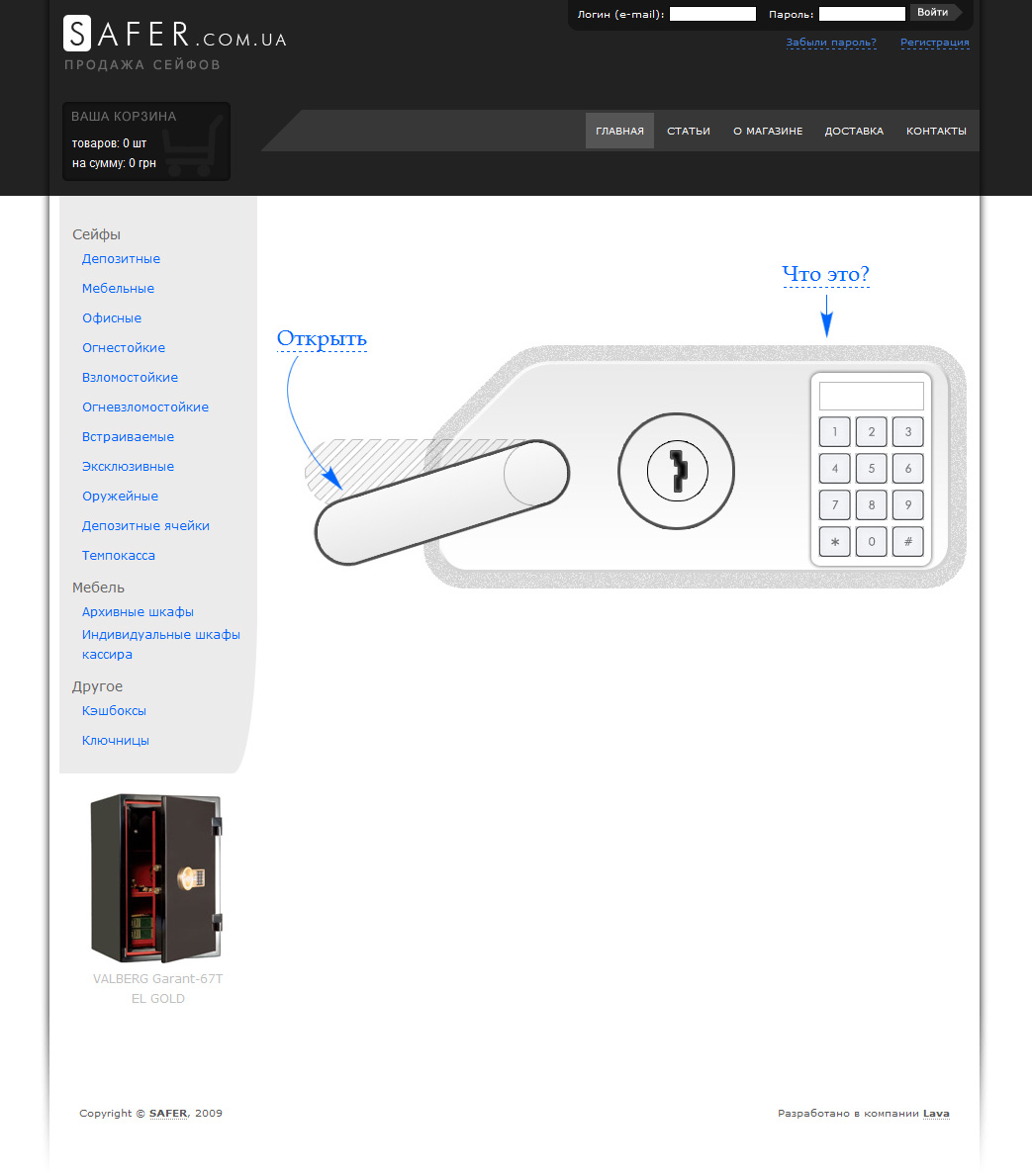This screenshot has height=1176, width=1032.
Task: Open the Темпокасса category
Action: [119, 555]
